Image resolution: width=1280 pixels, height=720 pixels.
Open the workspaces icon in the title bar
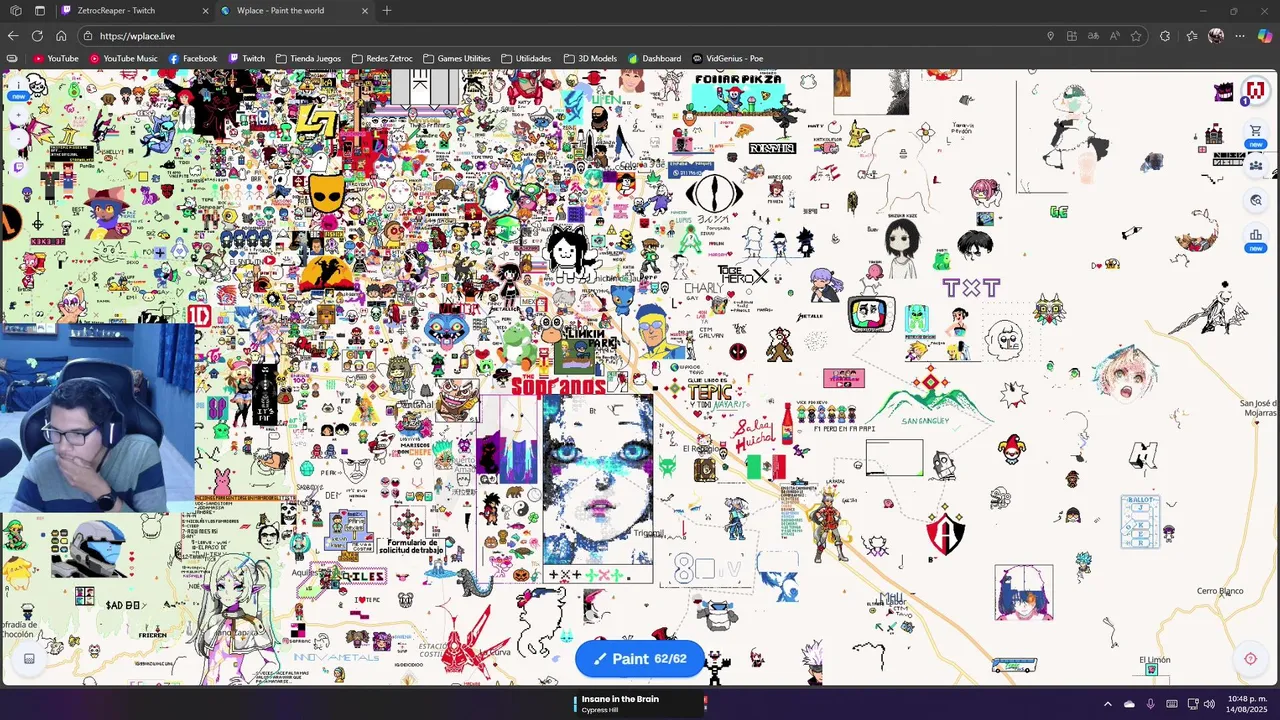[x=15, y=11]
